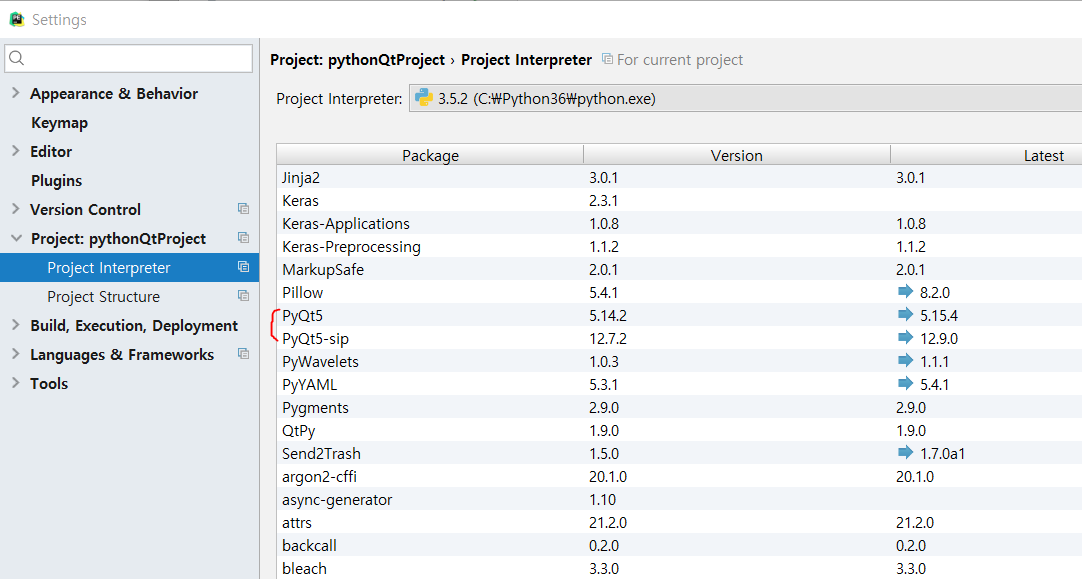Click the search magnifier icon

click(x=17, y=59)
